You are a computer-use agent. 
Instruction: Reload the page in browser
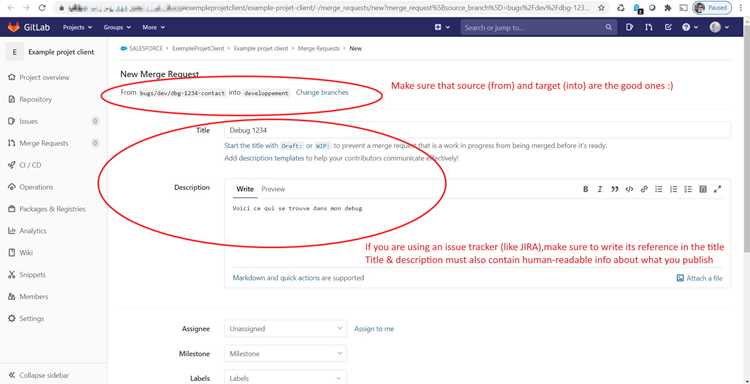42,8
